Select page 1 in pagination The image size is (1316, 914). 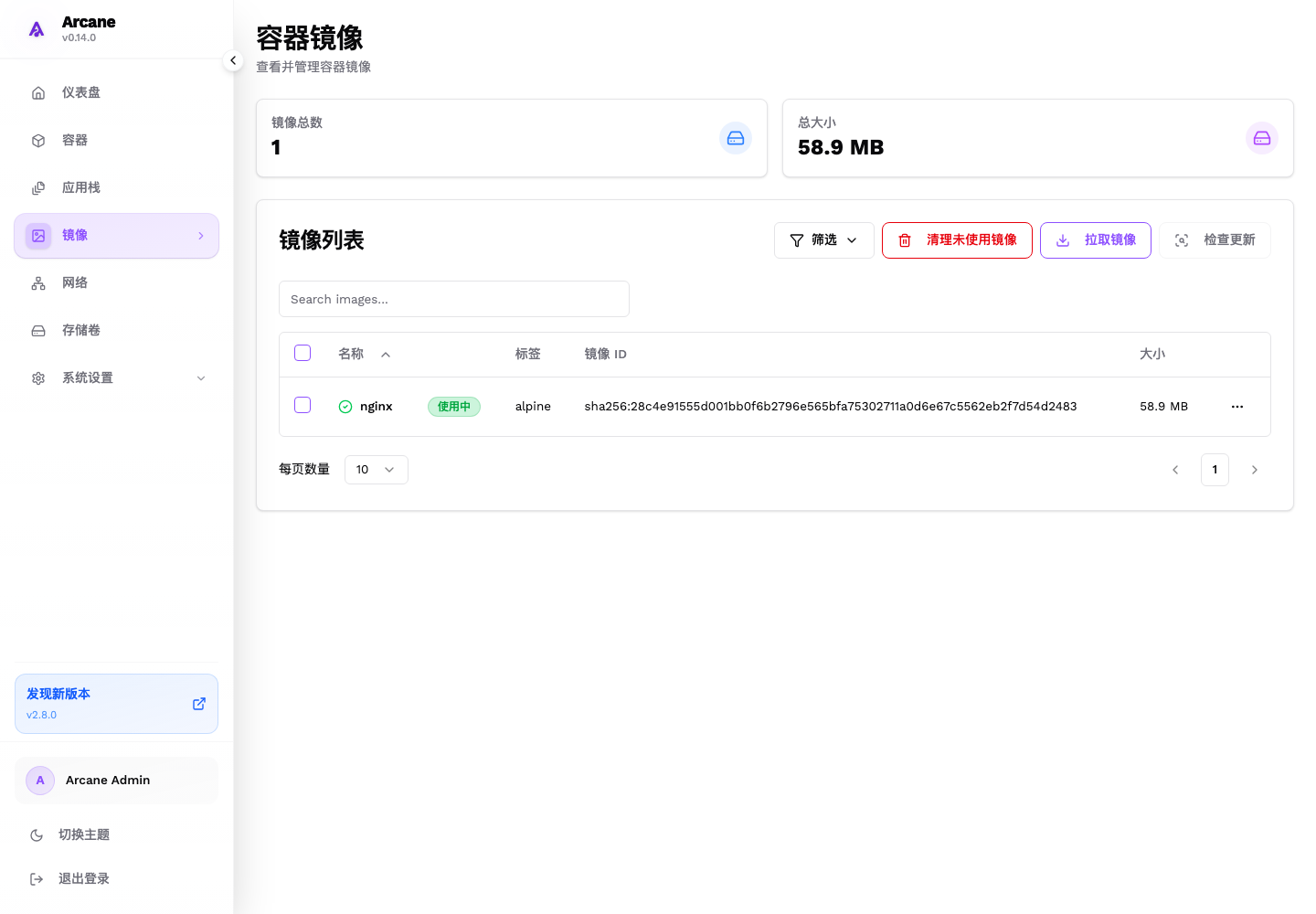tap(1215, 470)
